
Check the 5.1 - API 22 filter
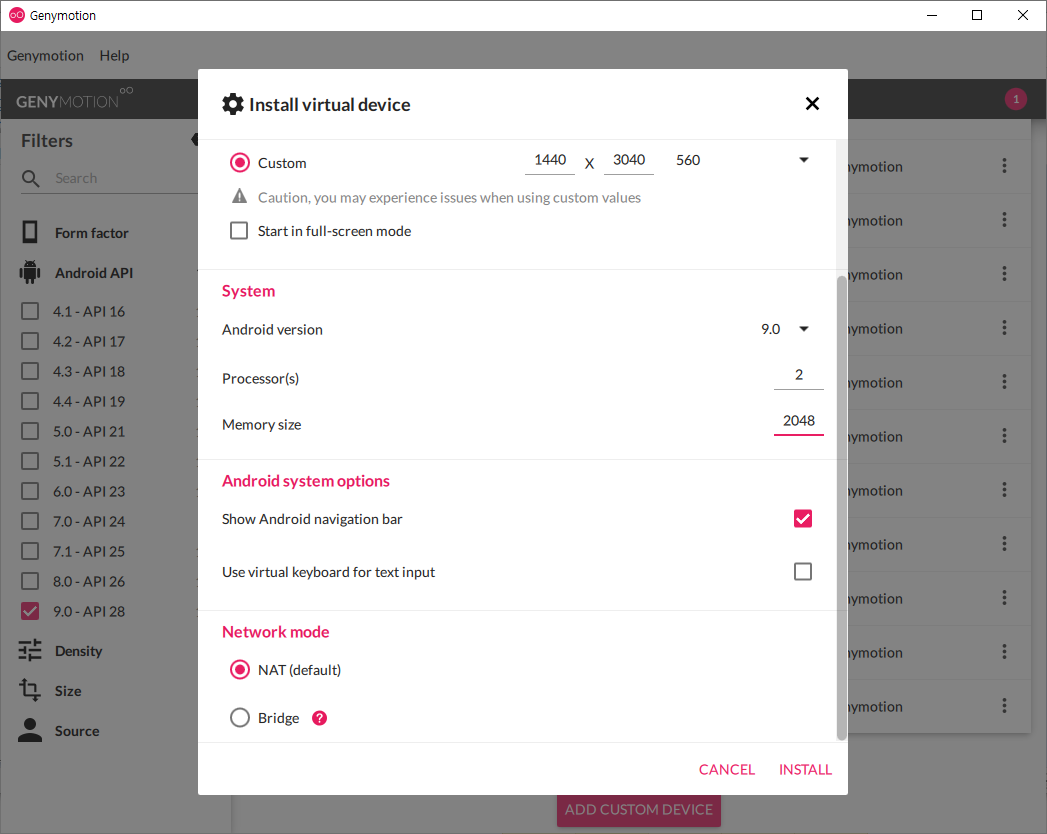(30, 461)
